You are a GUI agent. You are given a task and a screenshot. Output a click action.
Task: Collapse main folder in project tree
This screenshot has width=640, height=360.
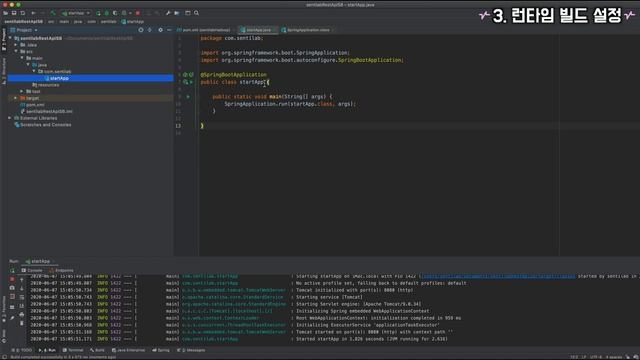pos(22,58)
